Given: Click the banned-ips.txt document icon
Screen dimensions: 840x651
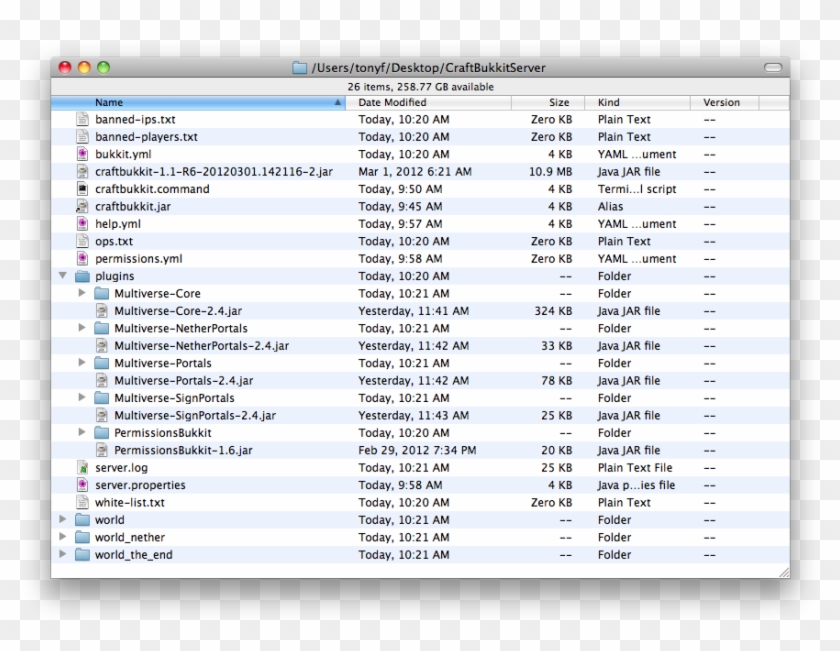Looking at the screenshot, I should pyautogui.click(x=83, y=119).
